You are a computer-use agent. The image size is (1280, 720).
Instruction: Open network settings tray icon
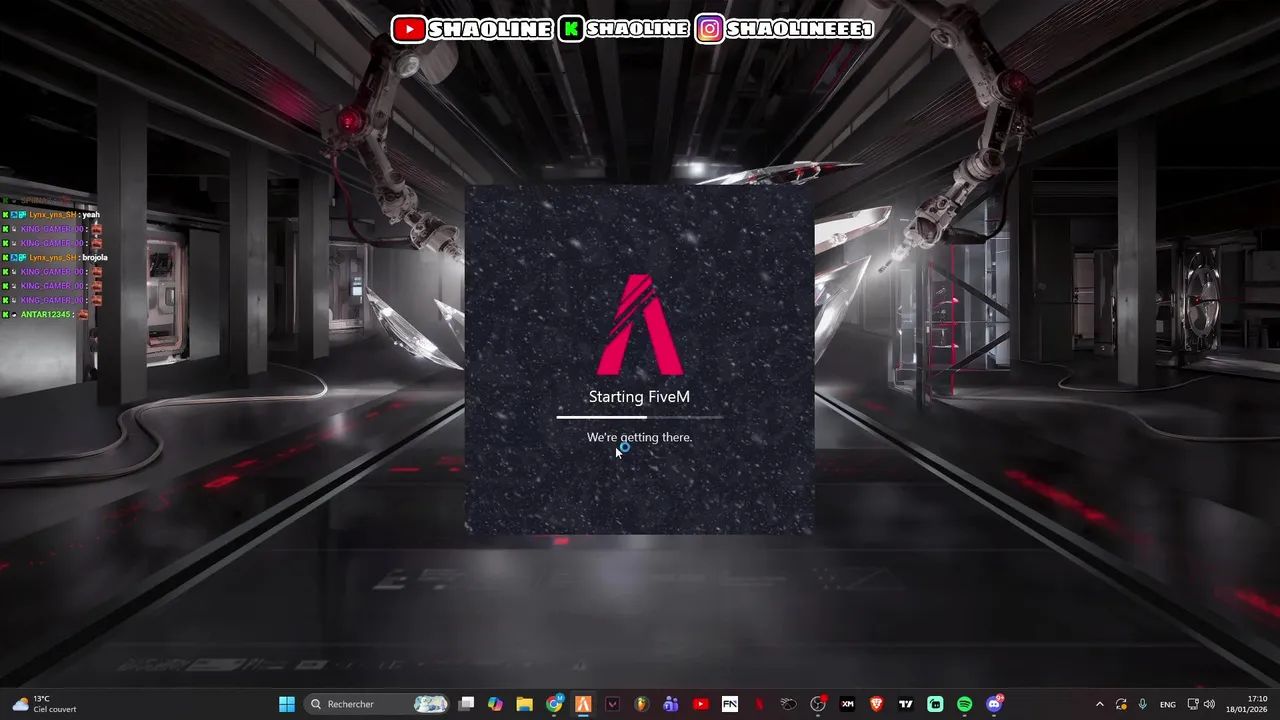[x=1193, y=704]
